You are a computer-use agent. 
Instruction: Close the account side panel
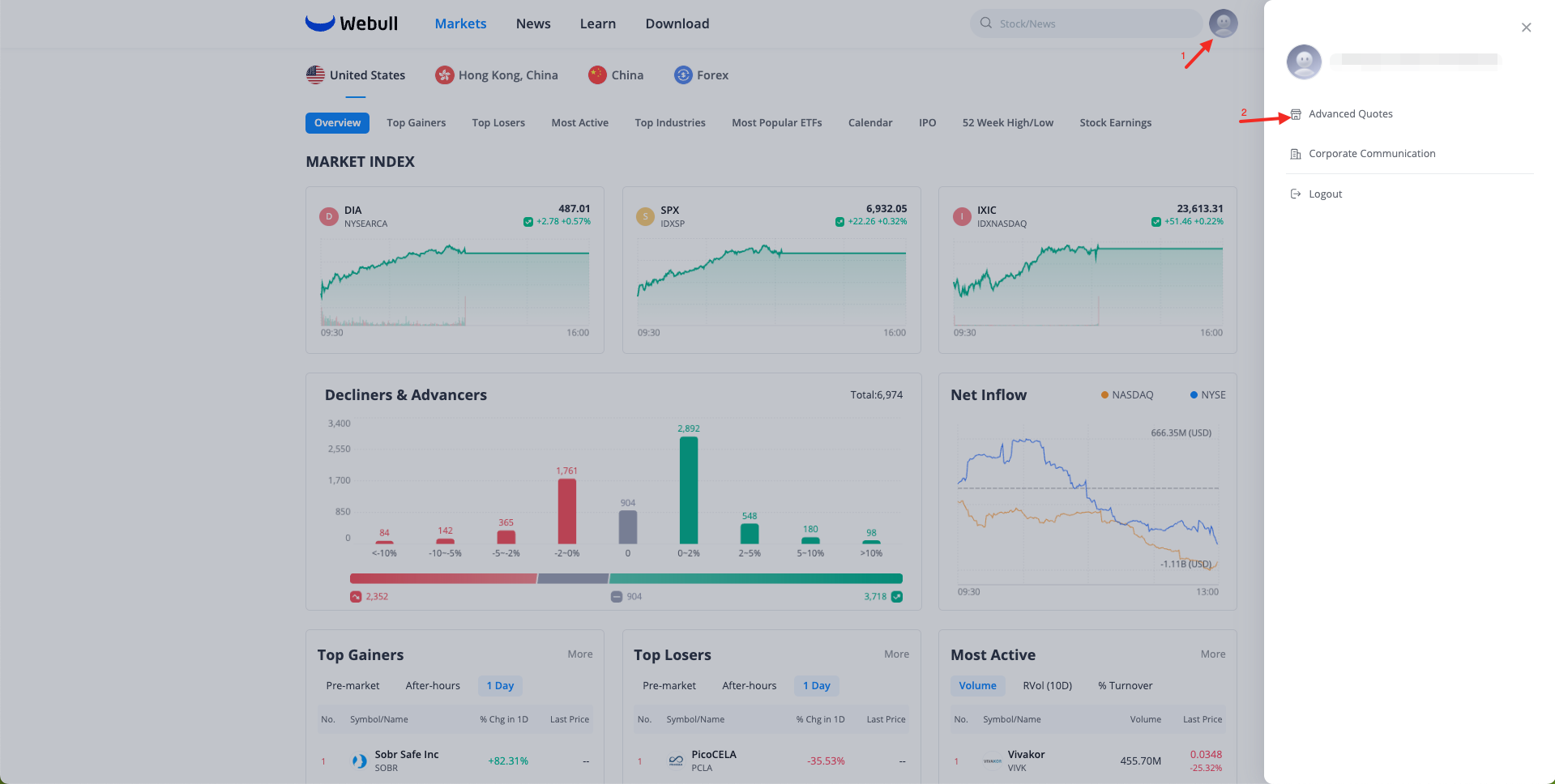pyautogui.click(x=1526, y=28)
